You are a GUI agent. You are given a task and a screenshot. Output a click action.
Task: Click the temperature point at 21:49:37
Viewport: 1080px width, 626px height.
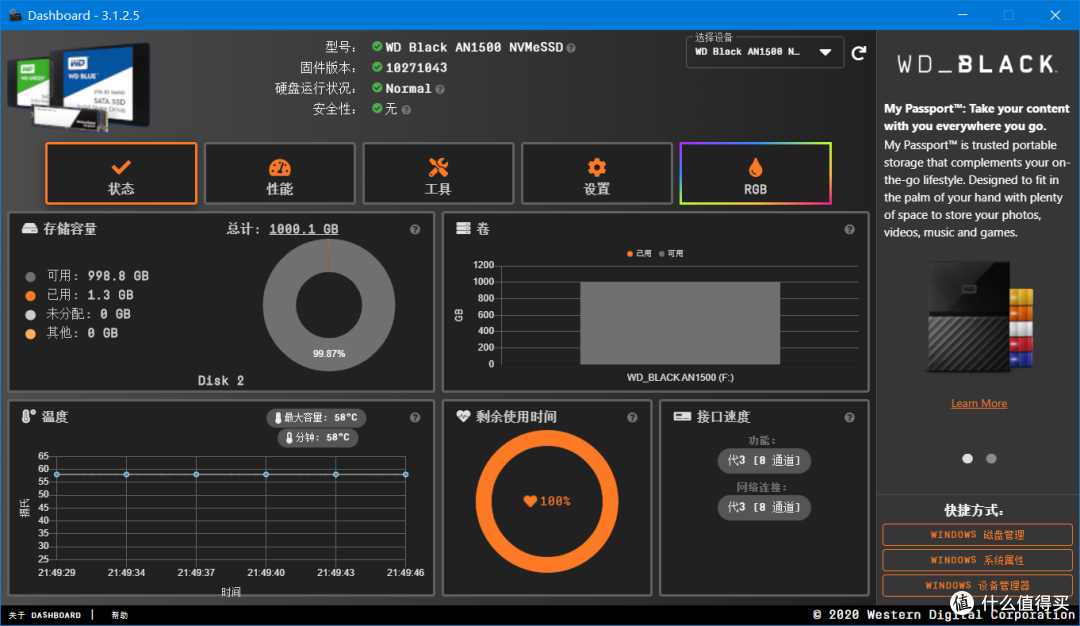(196, 474)
